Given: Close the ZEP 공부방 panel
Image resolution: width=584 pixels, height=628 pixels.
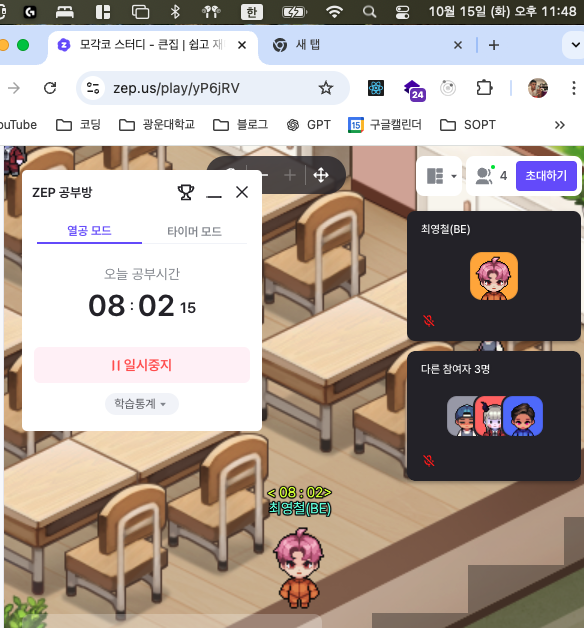Looking at the screenshot, I should tap(242, 192).
